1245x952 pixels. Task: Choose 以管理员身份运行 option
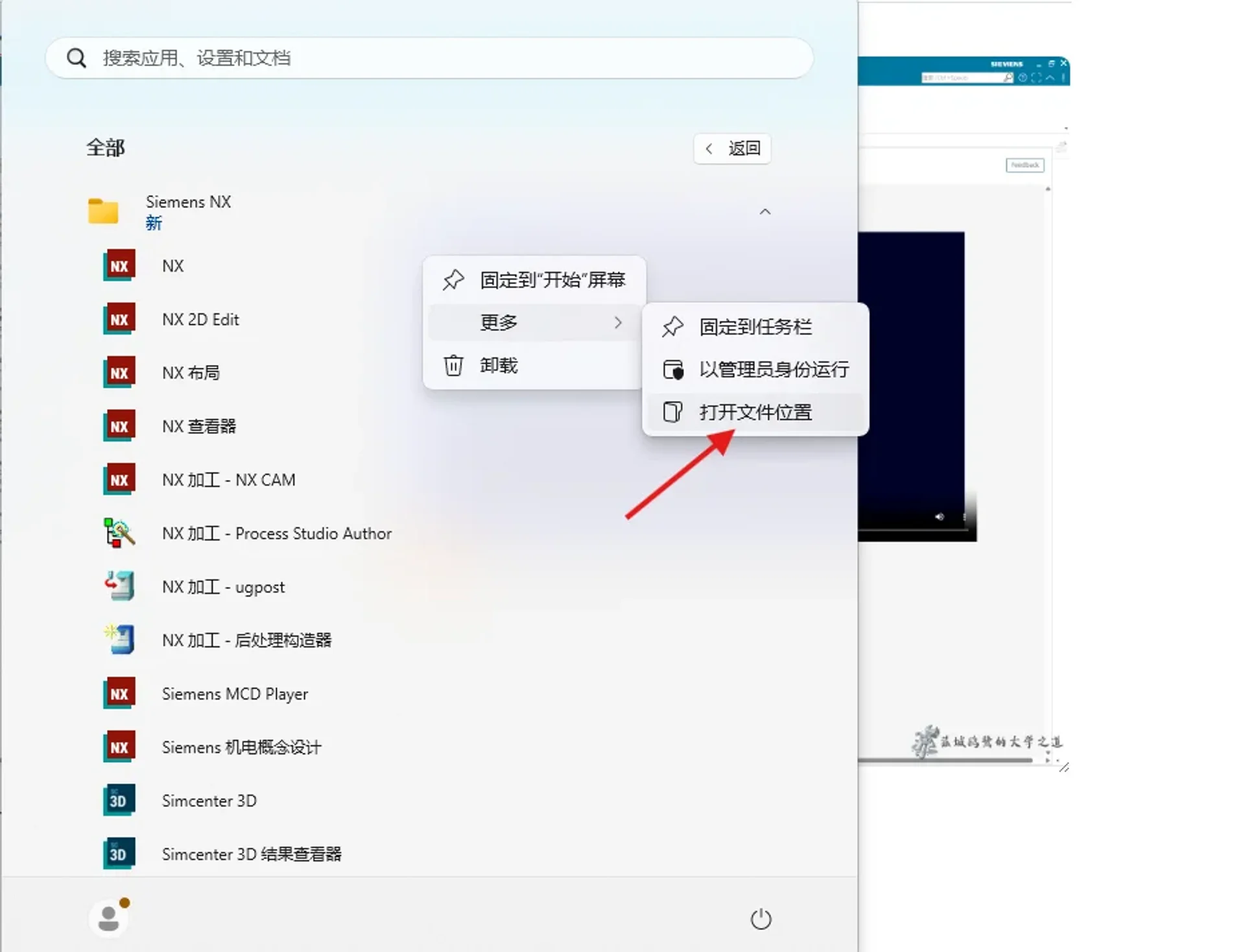pyautogui.click(x=774, y=369)
